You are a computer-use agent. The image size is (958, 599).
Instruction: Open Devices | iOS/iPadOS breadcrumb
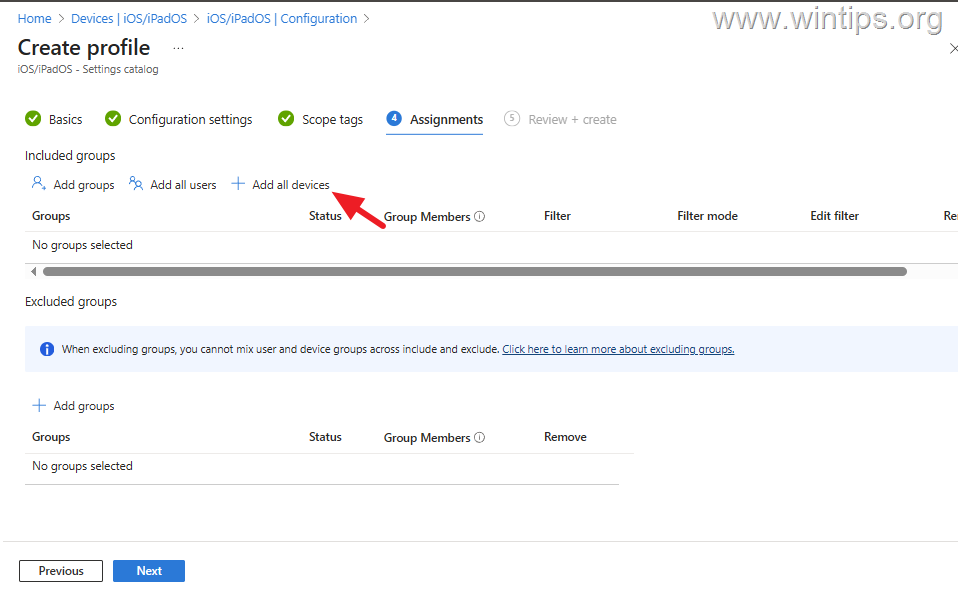point(129,18)
